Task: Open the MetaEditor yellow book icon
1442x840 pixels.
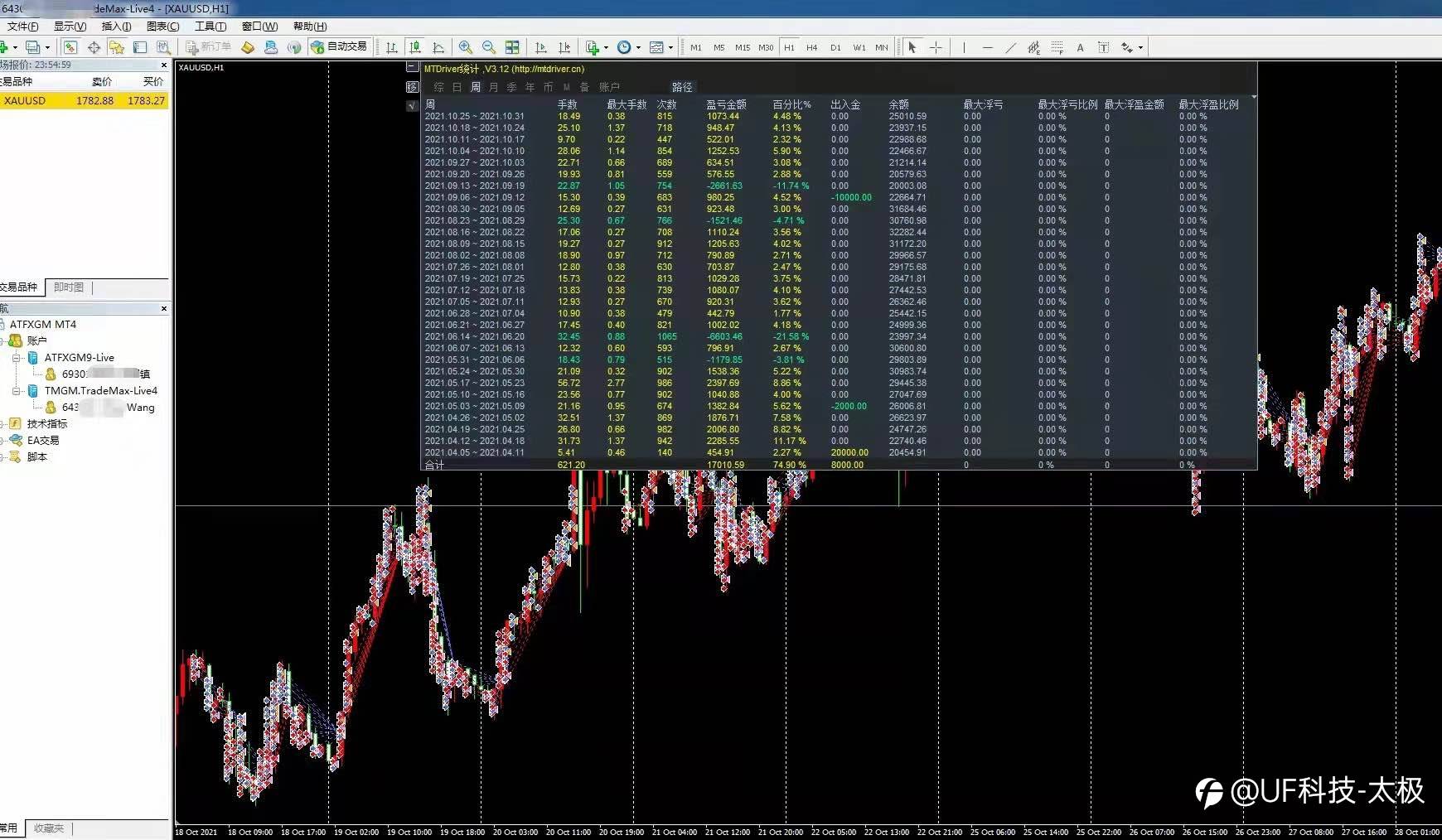Action: 248,47
